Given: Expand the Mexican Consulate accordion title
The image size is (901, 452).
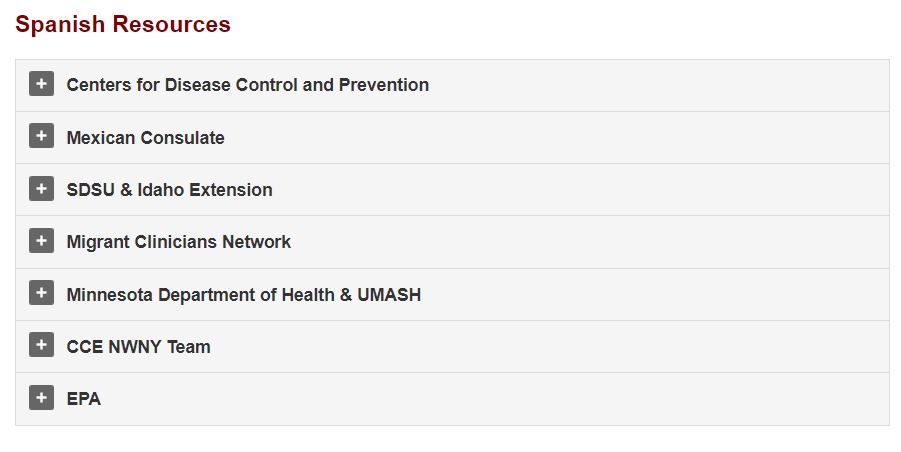Looking at the screenshot, I should coord(145,138).
